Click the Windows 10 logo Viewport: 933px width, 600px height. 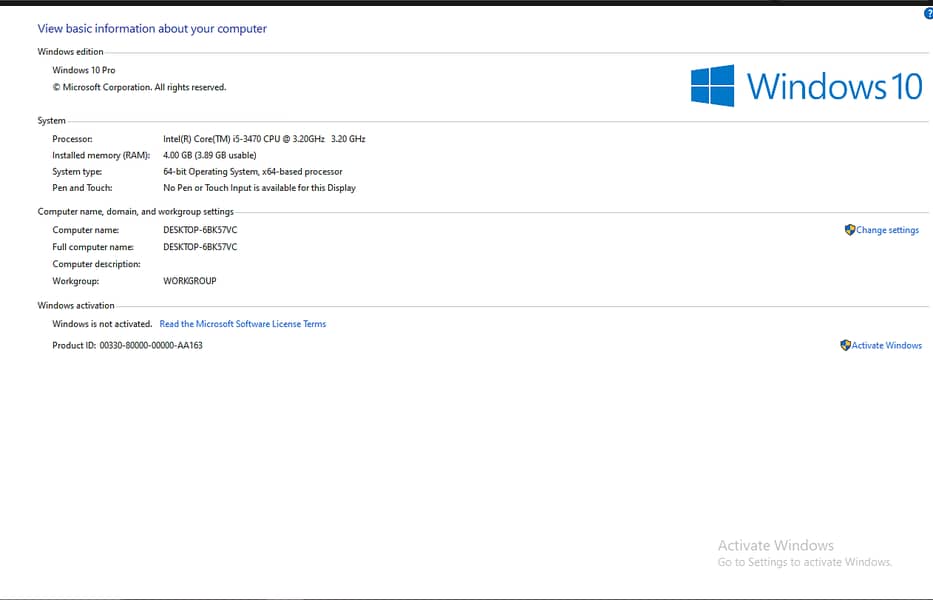(806, 86)
